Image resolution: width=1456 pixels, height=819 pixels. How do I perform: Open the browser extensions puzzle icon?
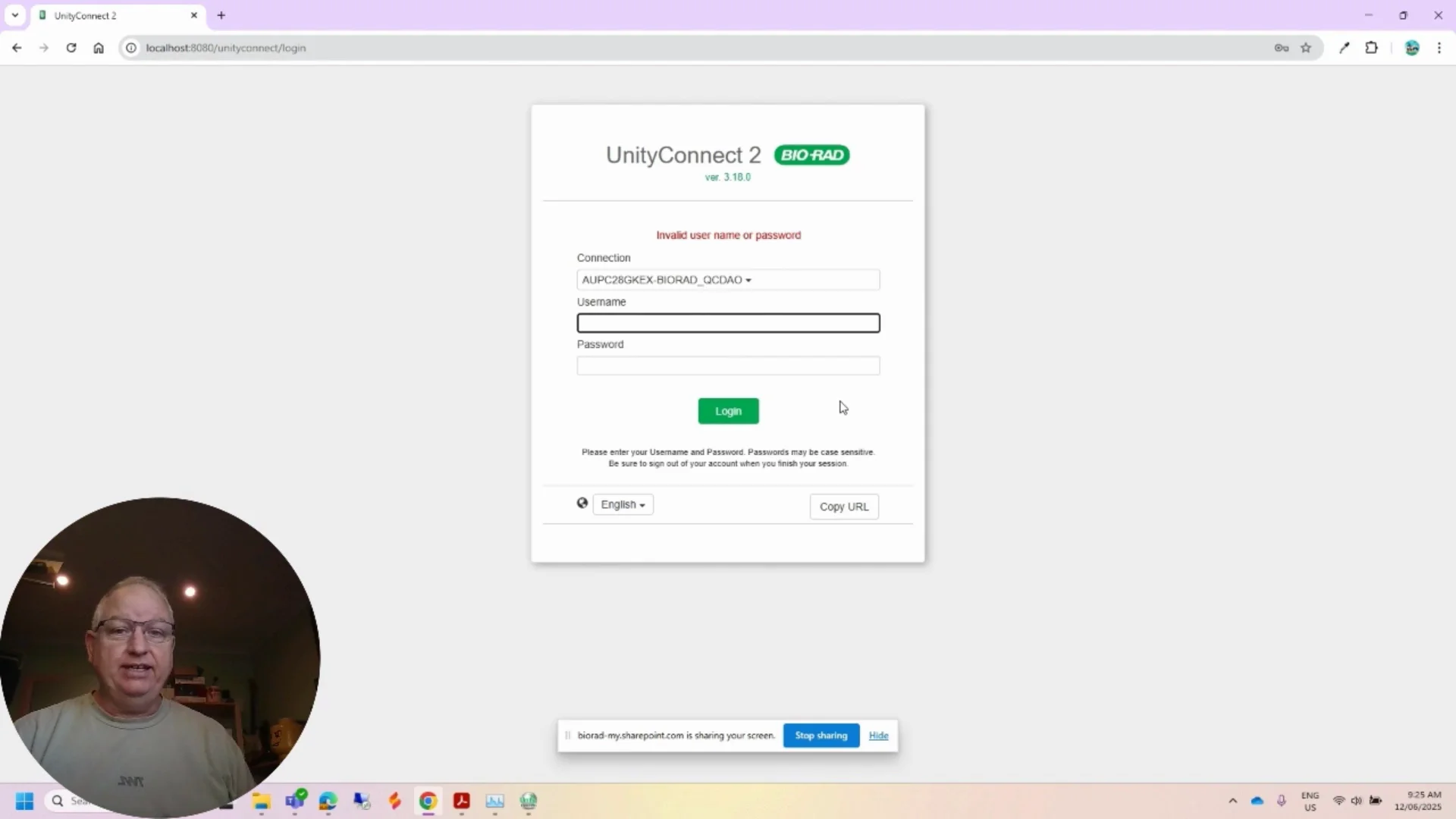tap(1371, 48)
